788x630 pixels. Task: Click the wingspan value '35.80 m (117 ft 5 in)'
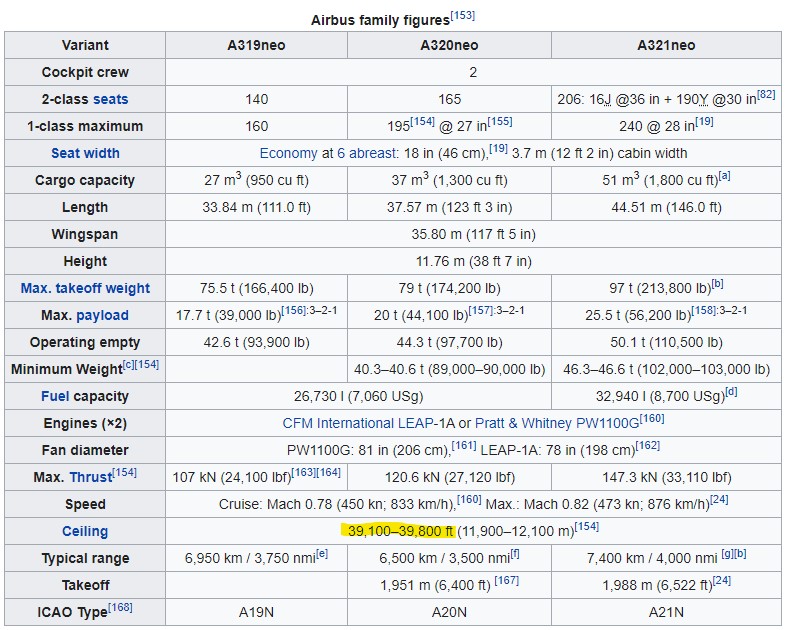point(473,235)
